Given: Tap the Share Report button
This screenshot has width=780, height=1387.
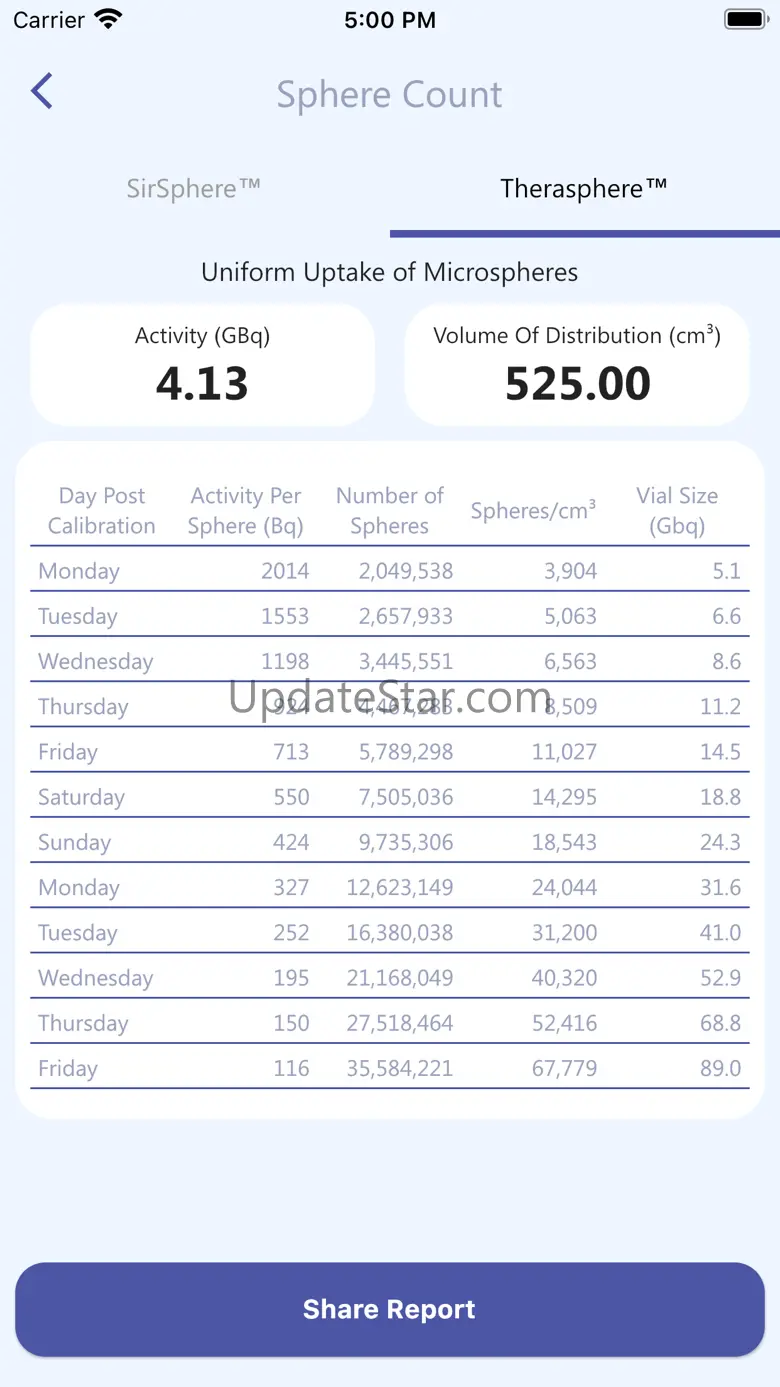Looking at the screenshot, I should (x=390, y=1309).
